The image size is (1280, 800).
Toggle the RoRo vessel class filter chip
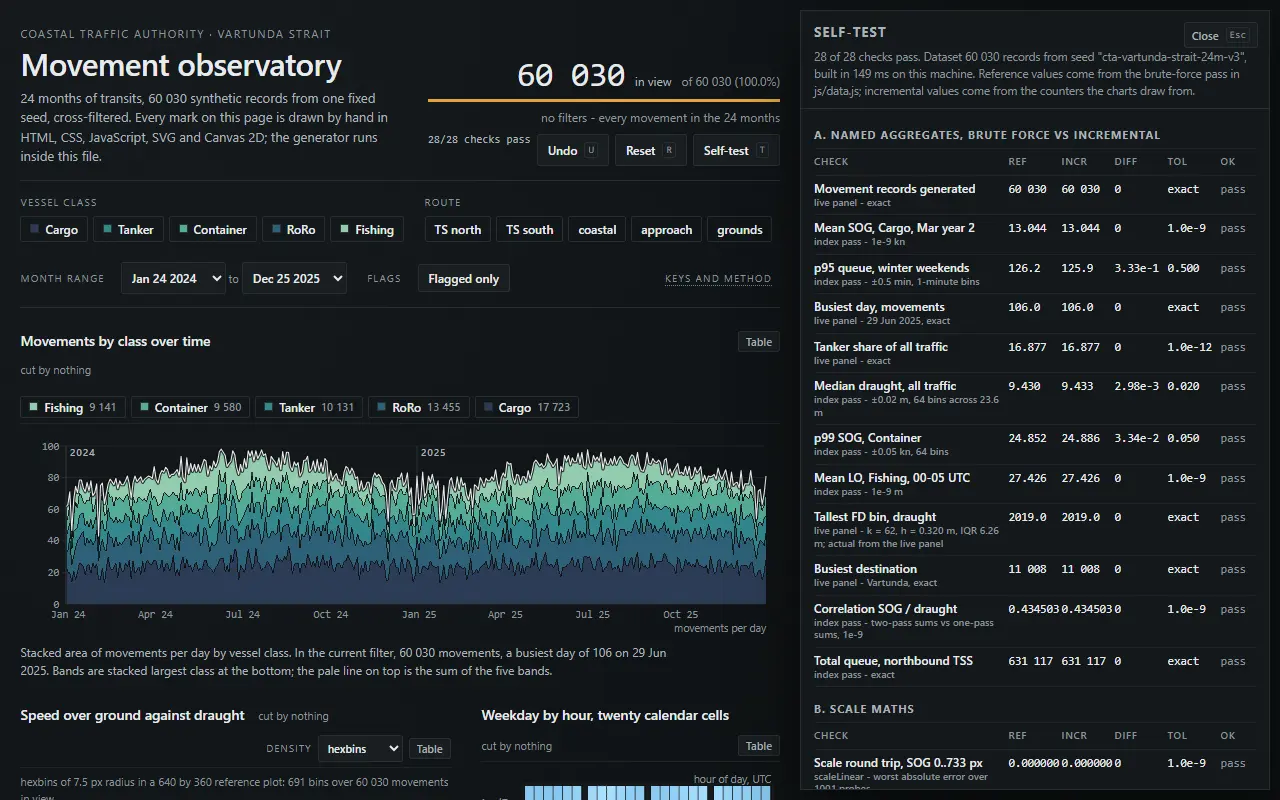(293, 229)
